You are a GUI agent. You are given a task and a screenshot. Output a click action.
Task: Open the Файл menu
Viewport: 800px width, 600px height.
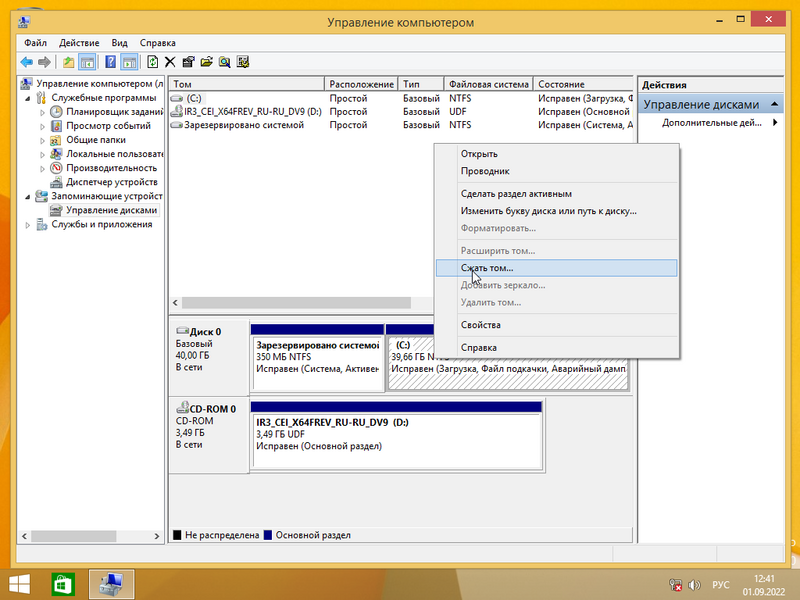(35, 43)
